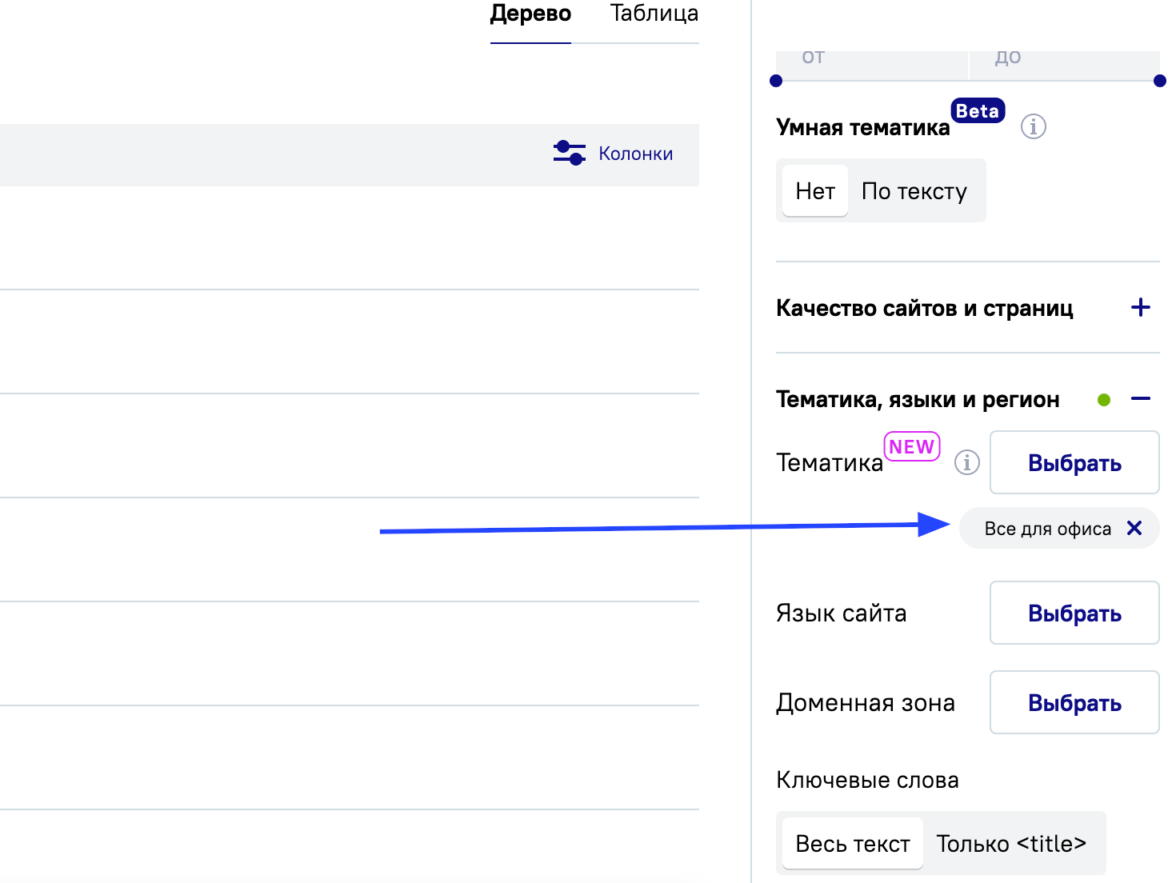
Task: Open the Колонки column settings
Action: pos(614,154)
